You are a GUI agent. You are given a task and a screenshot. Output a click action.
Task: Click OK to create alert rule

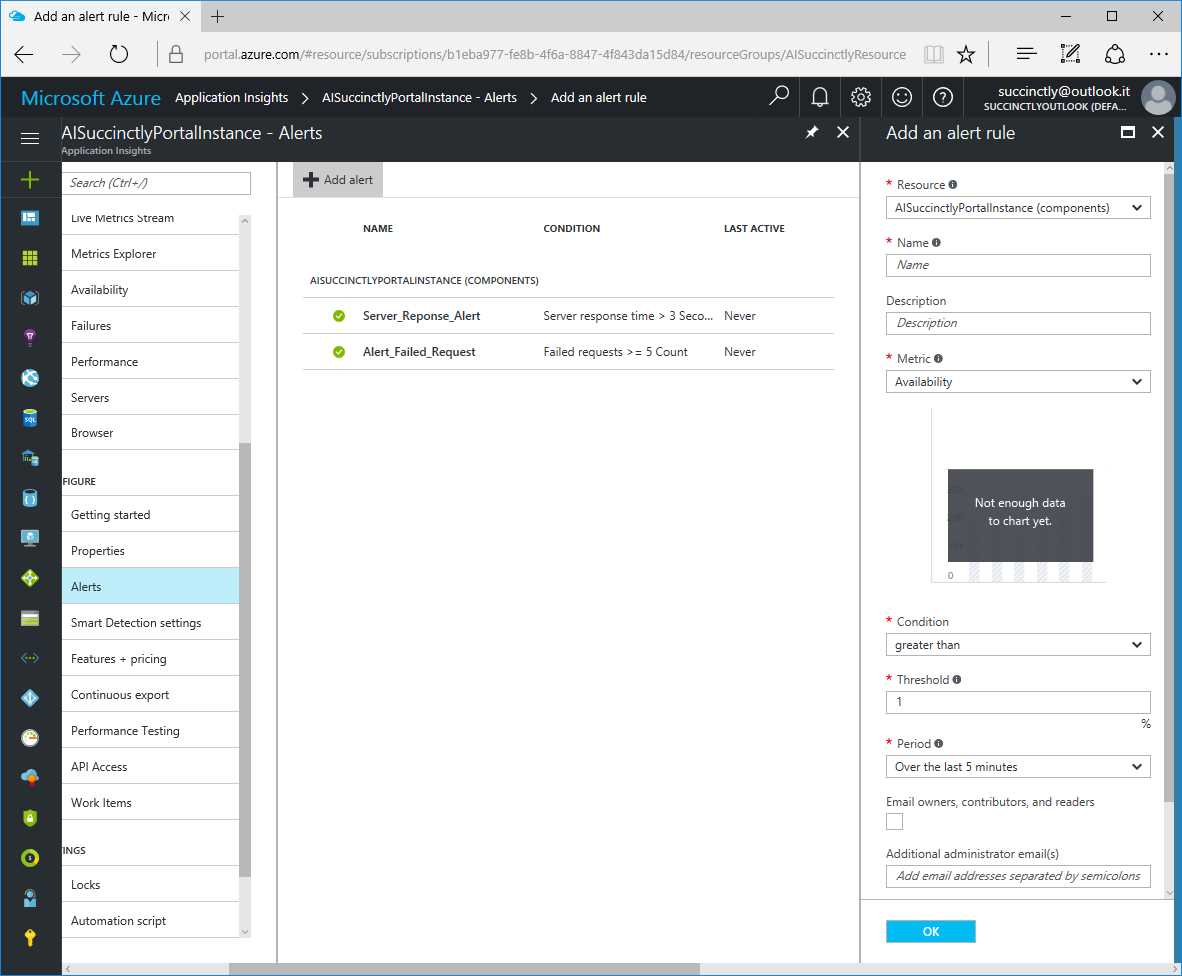tap(930, 932)
